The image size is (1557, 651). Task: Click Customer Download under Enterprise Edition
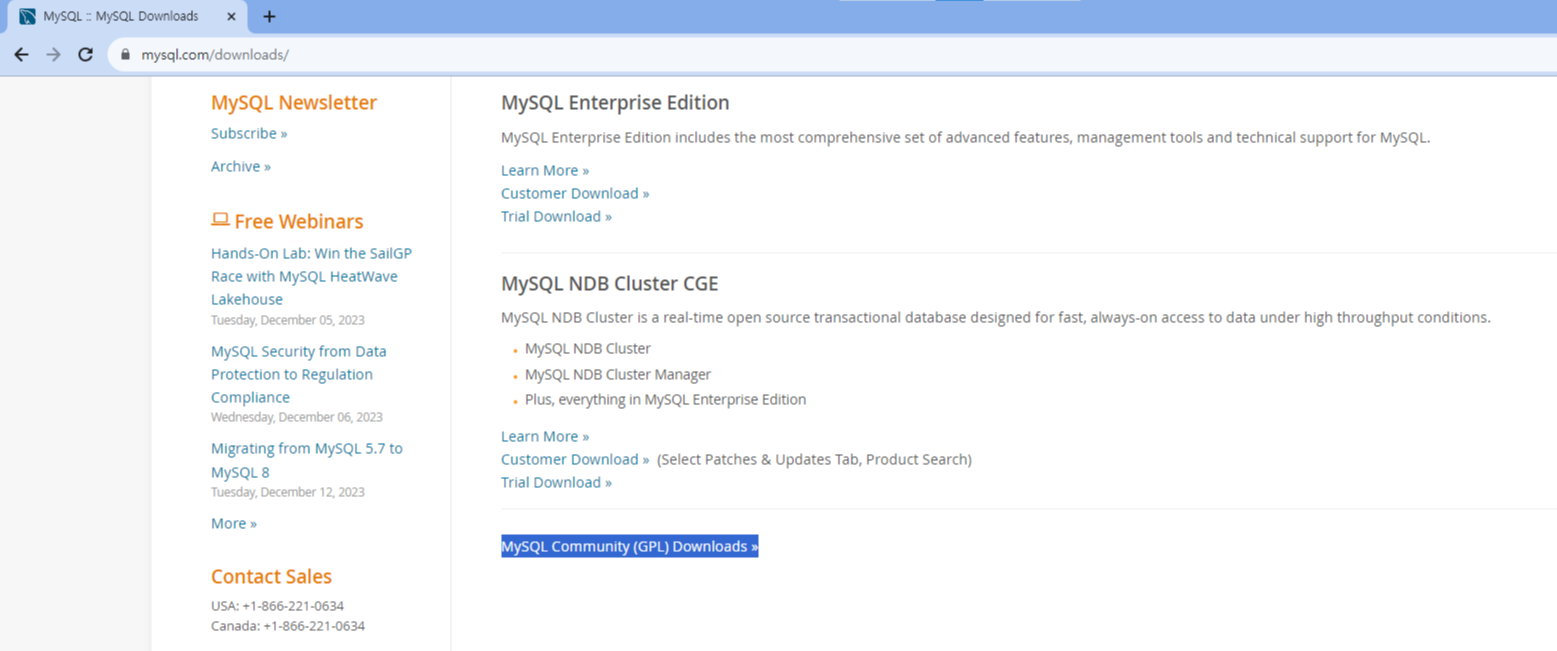coord(575,193)
